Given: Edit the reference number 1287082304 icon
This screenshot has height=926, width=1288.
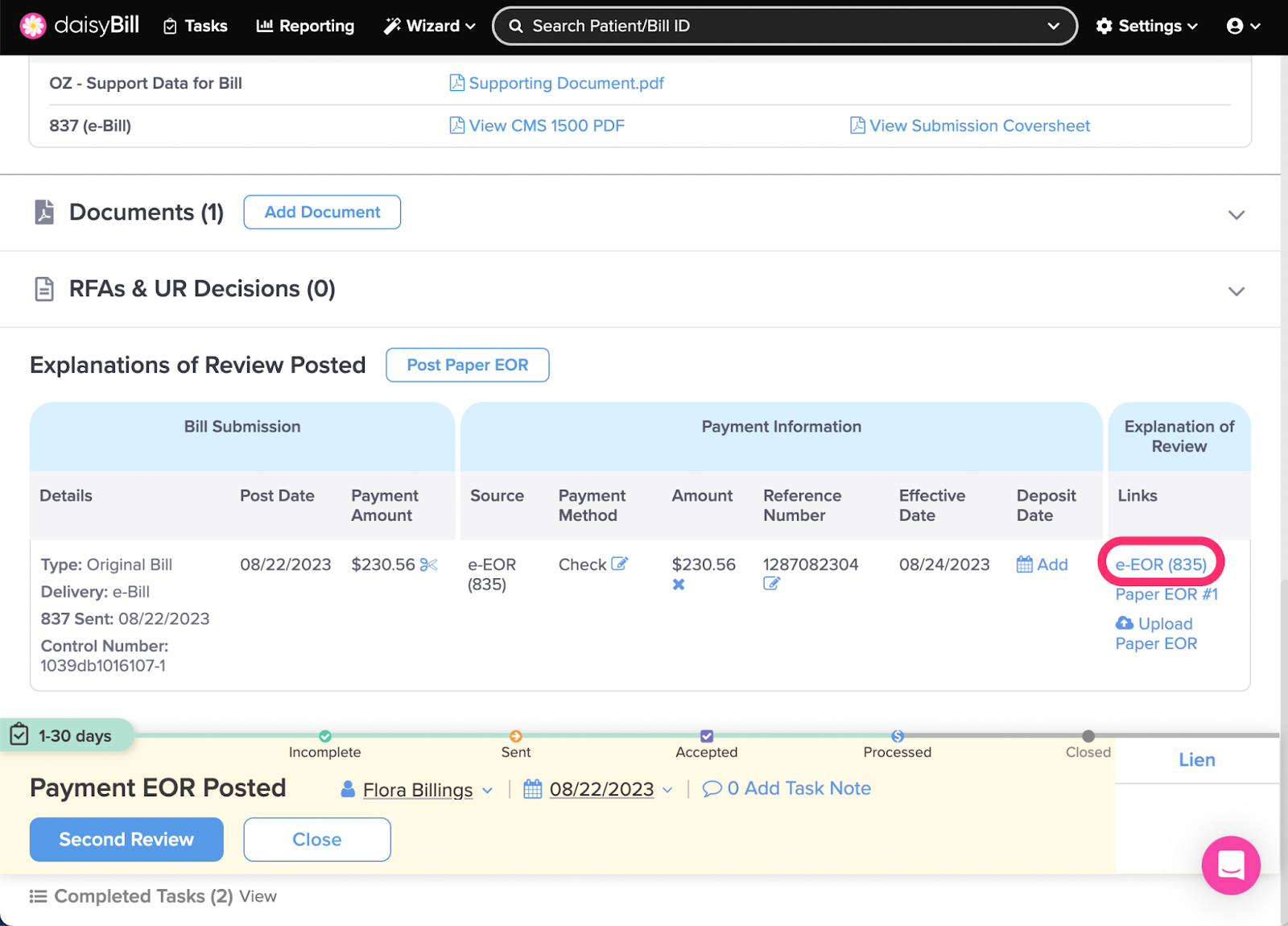Looking at the screenshot, I should tap(771, 584).
